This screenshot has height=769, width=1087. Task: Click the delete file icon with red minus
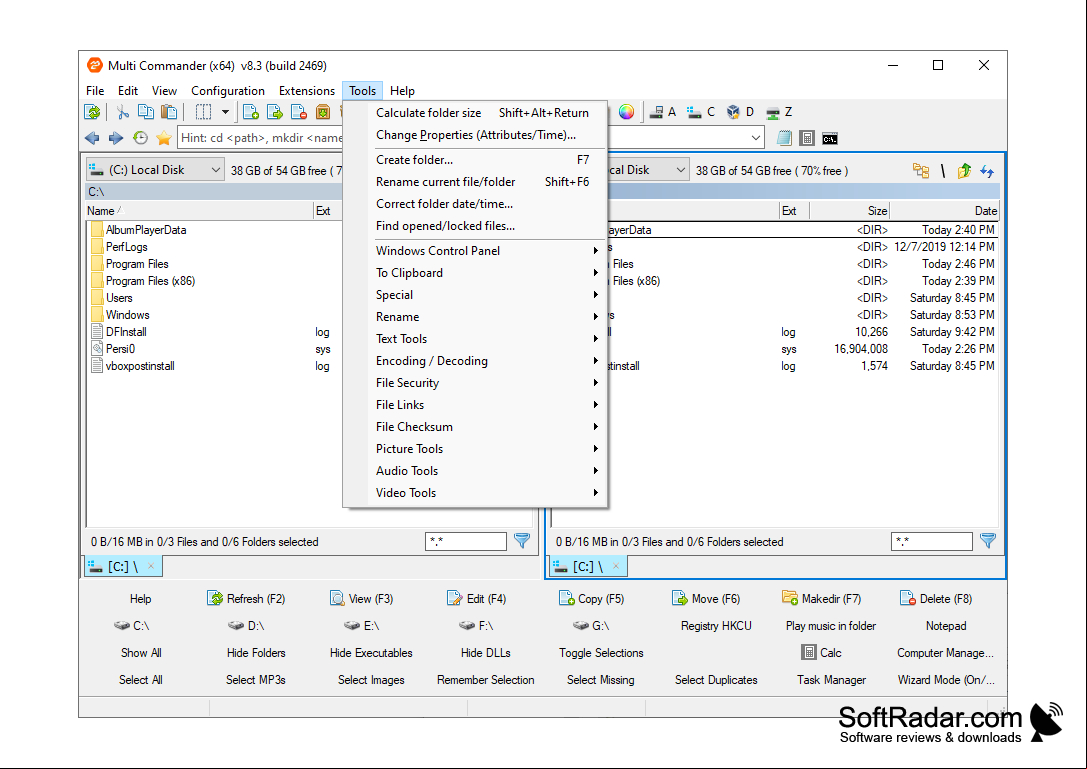[299, 112]
